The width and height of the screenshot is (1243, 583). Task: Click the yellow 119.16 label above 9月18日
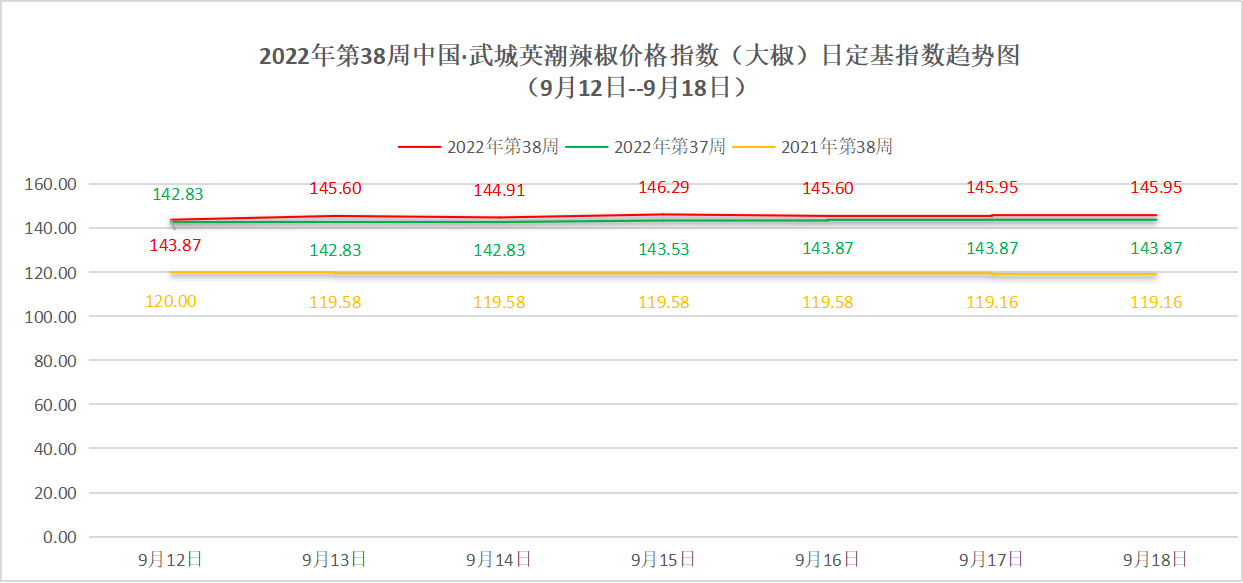click(x=1156, y=301)
